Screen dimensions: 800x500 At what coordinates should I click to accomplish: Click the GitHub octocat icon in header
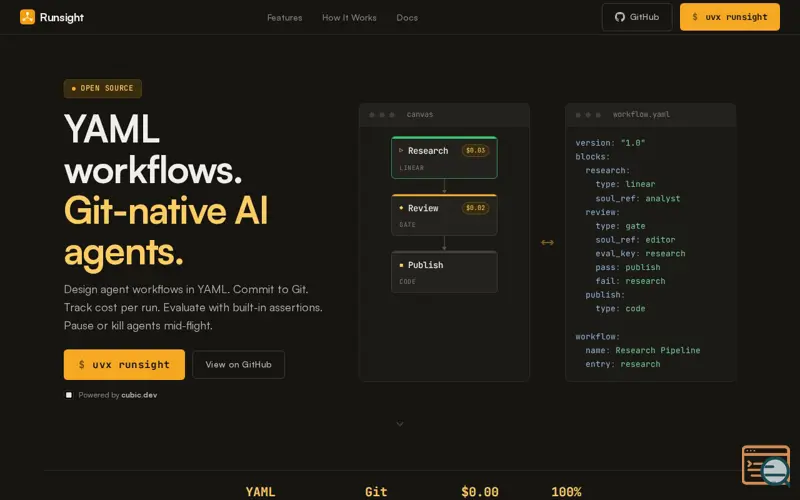click(x=619, y=17)
